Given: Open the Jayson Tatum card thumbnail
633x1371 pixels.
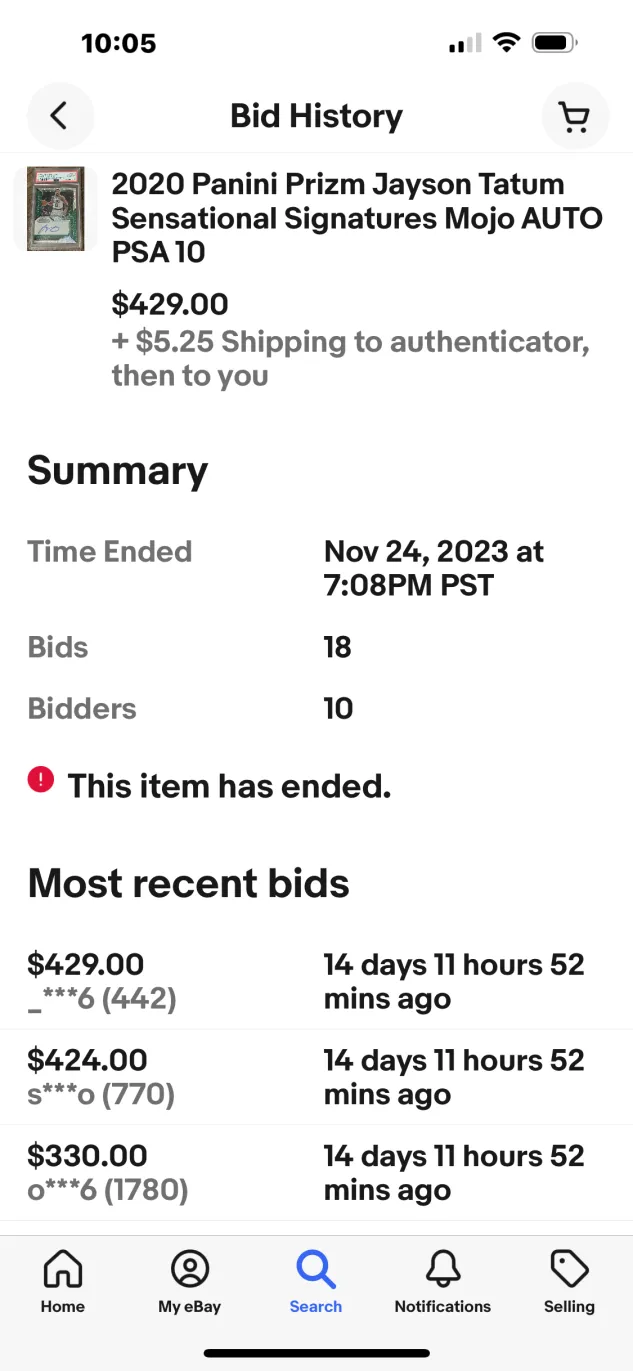Looking at the screenshot, I should pyautogui.click(x=55, y=208).
